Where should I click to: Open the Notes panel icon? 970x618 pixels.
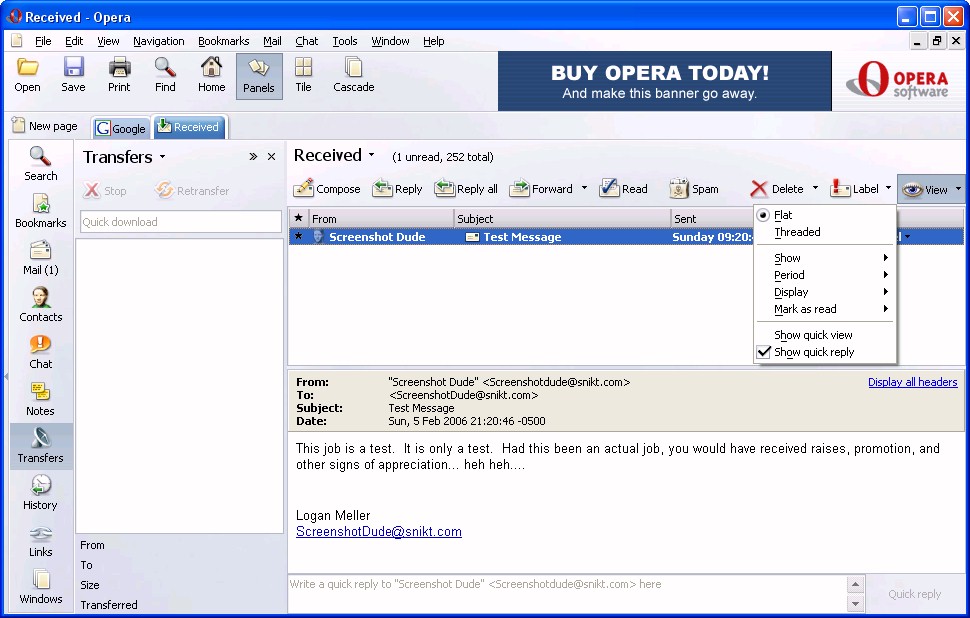40,392
